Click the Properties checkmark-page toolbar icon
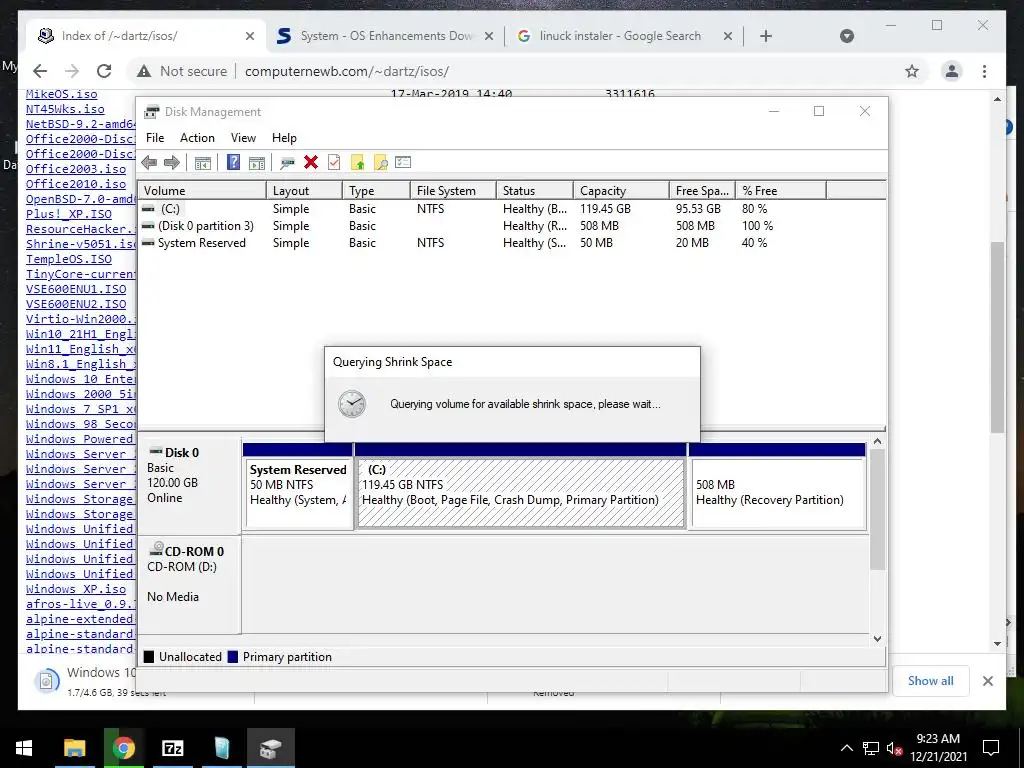Image resolution: width=1024 pixels, height=768 pixels. [334, 163]
